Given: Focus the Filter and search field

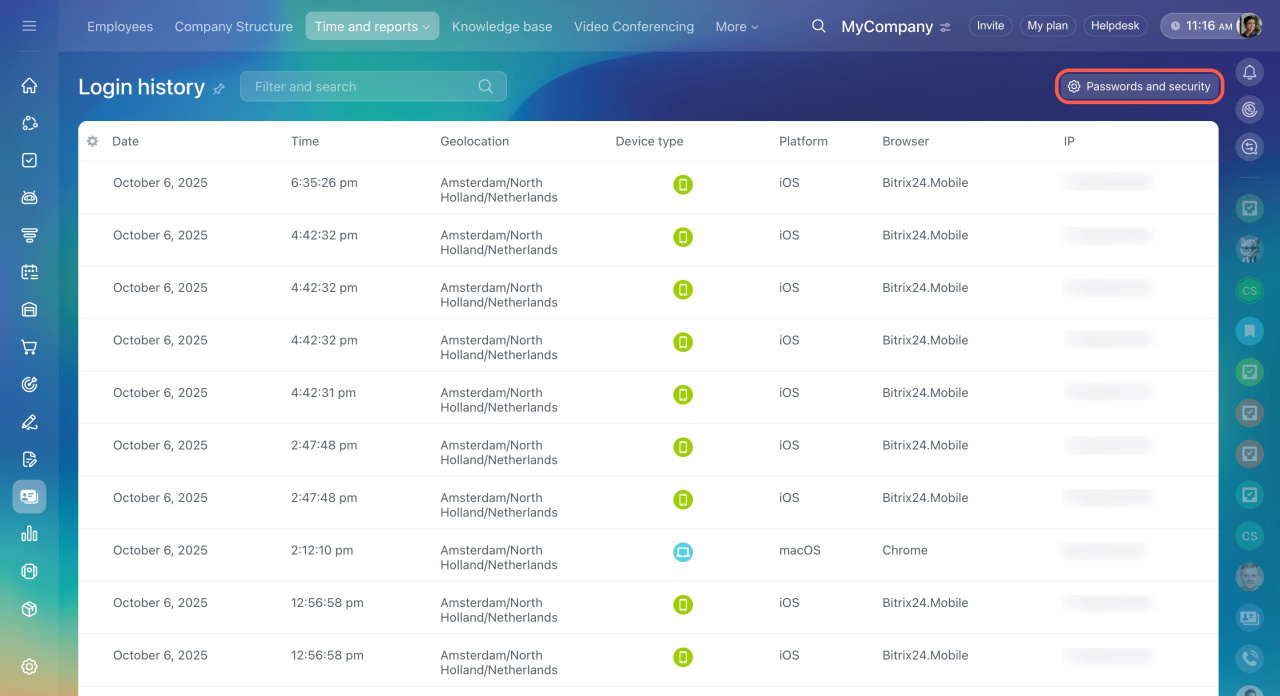Looking at the screenshot, I should (360, 87).
